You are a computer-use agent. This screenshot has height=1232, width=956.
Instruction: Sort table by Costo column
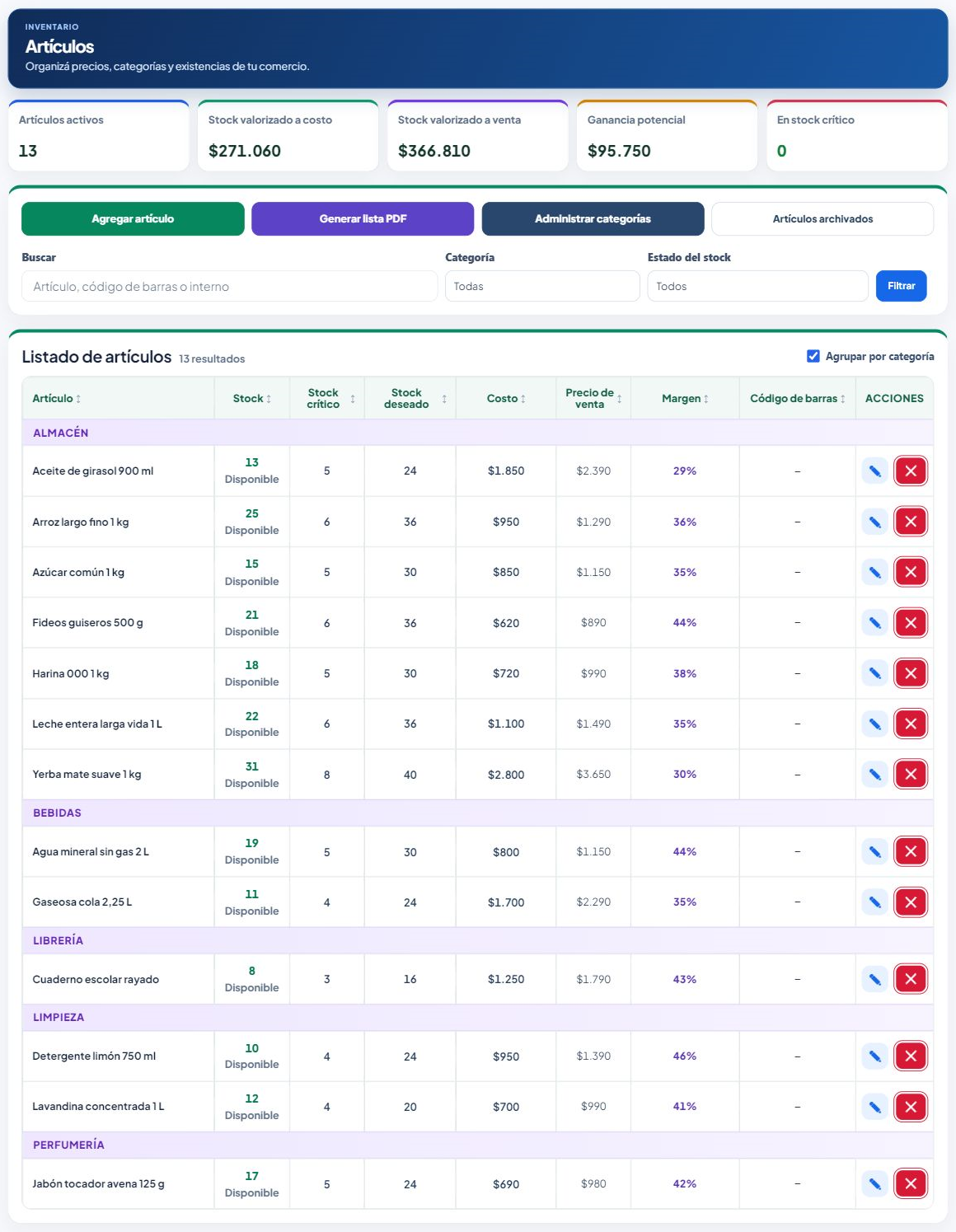(506, 398)
